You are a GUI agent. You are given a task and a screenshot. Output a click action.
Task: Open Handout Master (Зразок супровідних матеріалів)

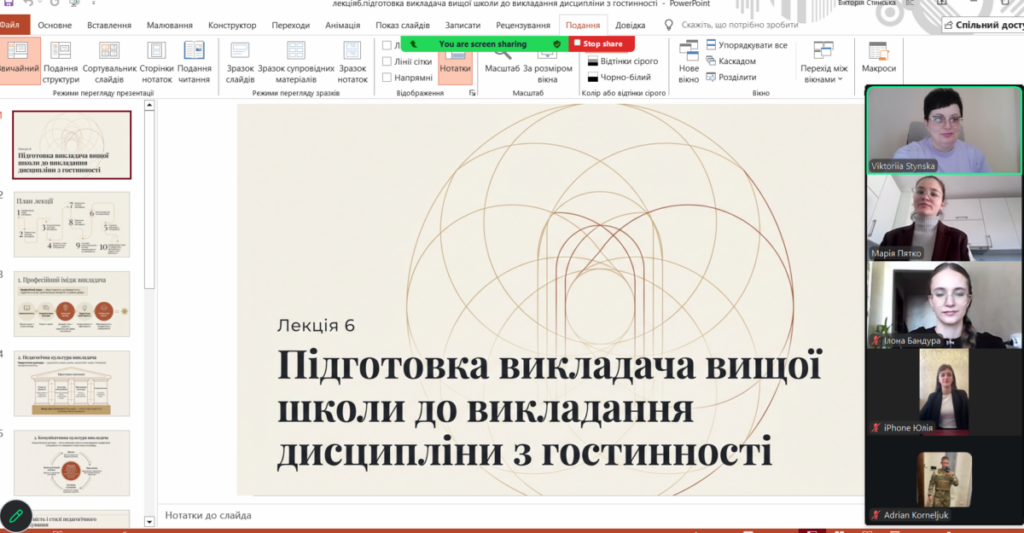(x=296, y=59)
